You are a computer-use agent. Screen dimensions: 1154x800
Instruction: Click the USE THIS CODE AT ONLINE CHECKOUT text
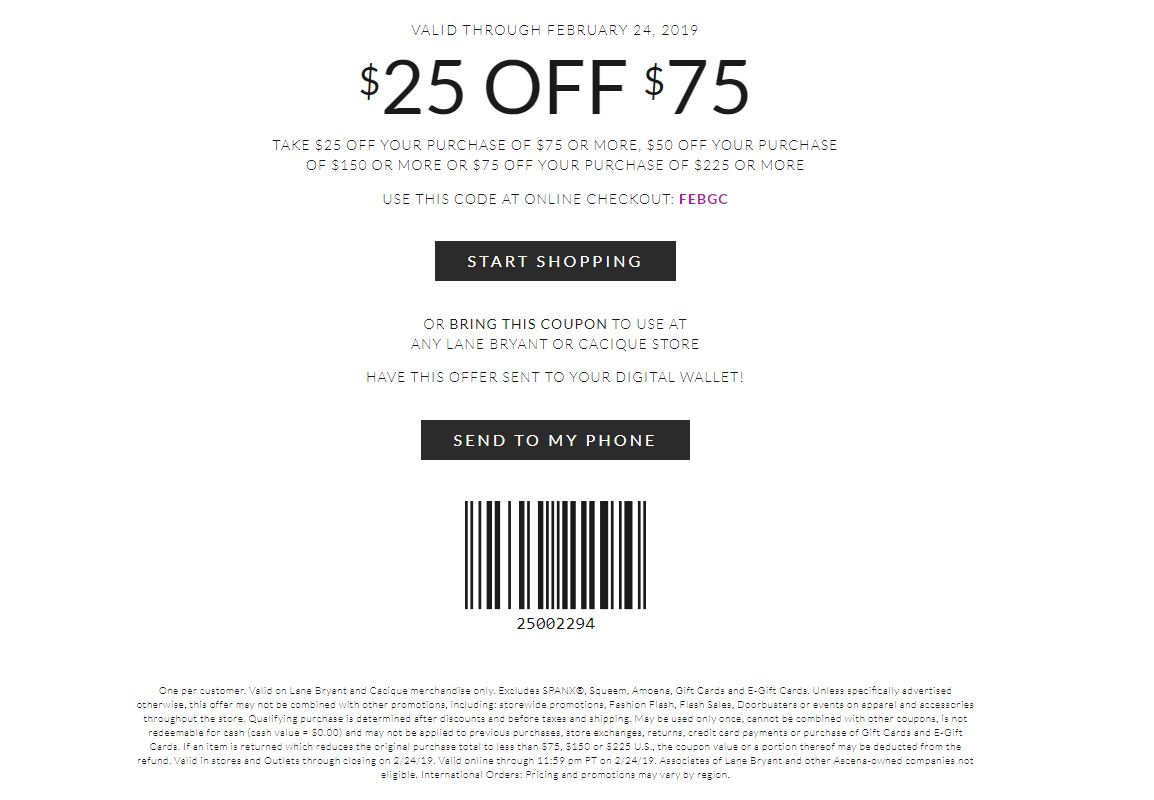pyautogui.click(x=528, y=199)
